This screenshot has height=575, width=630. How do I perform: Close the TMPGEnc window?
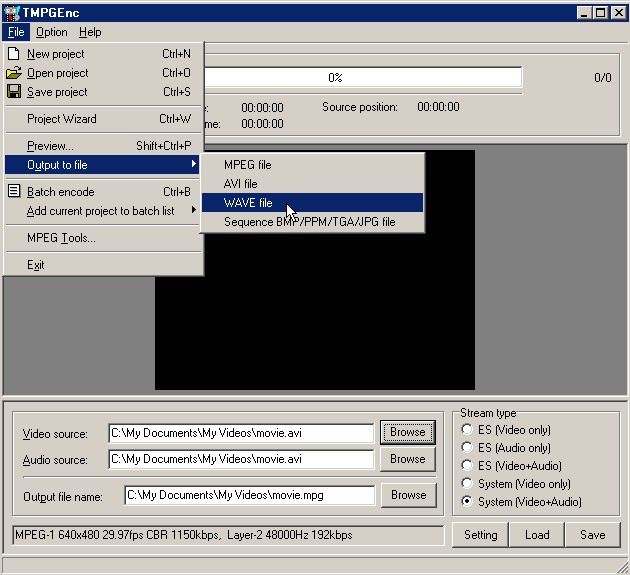618,13
